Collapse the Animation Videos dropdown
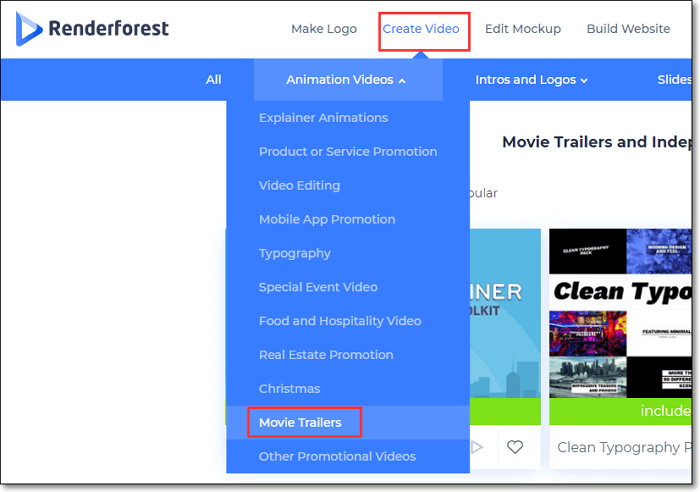Screen dimensions: 700x492 point(346,80)
